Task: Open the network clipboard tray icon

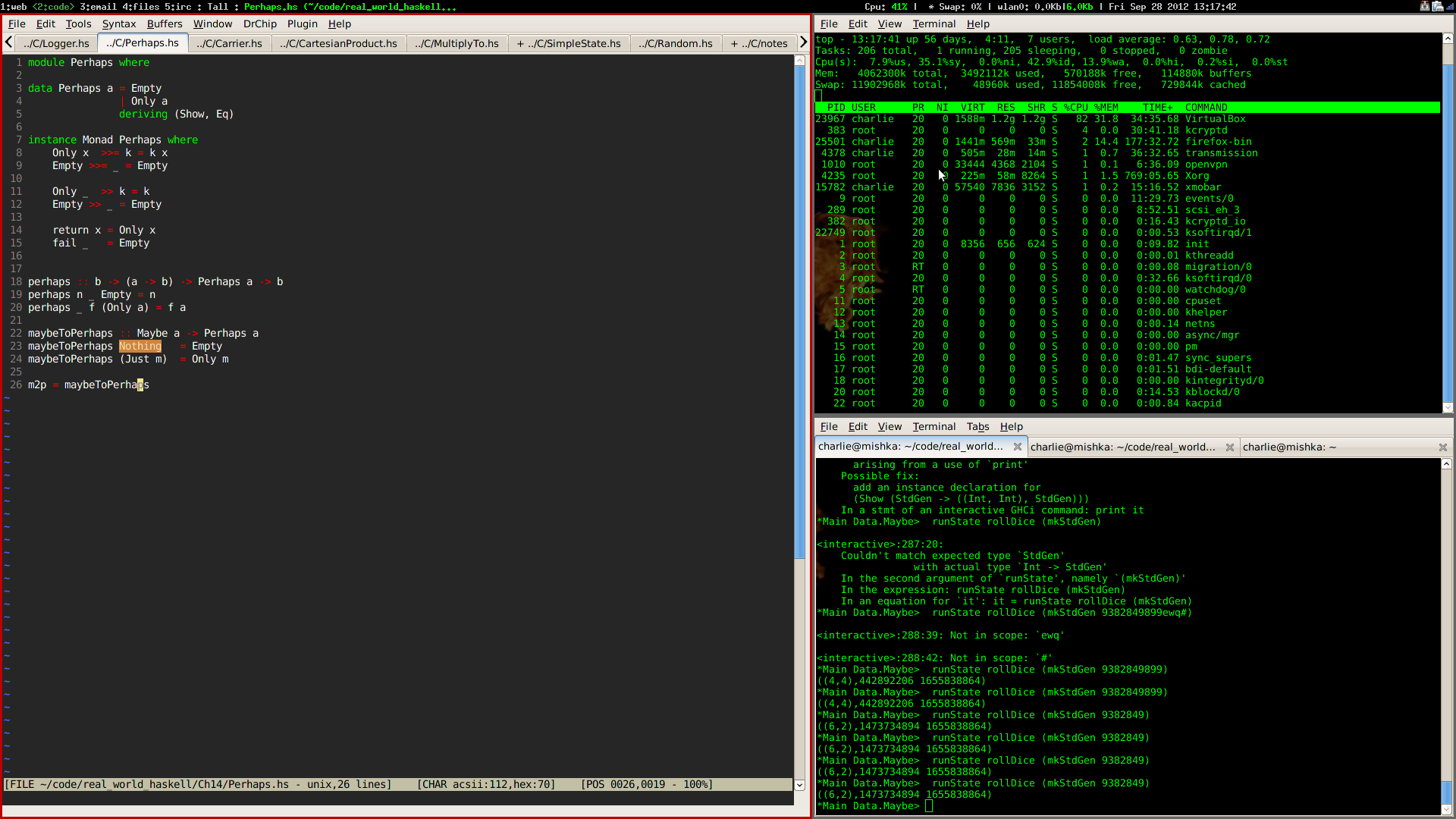Action: 1438,6
